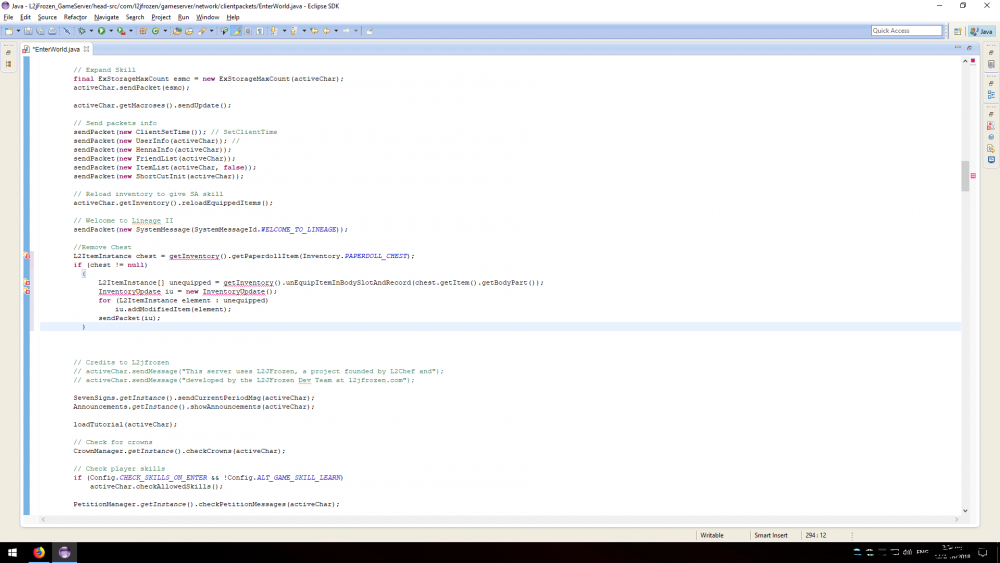
Task: Click the Open Perspective icon
Action: tap(958, 31)
